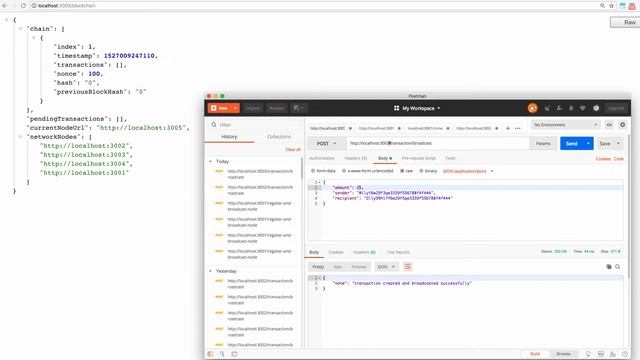
Task: Collapse the chain array in browser JSON
Action: tap(20, 29)
